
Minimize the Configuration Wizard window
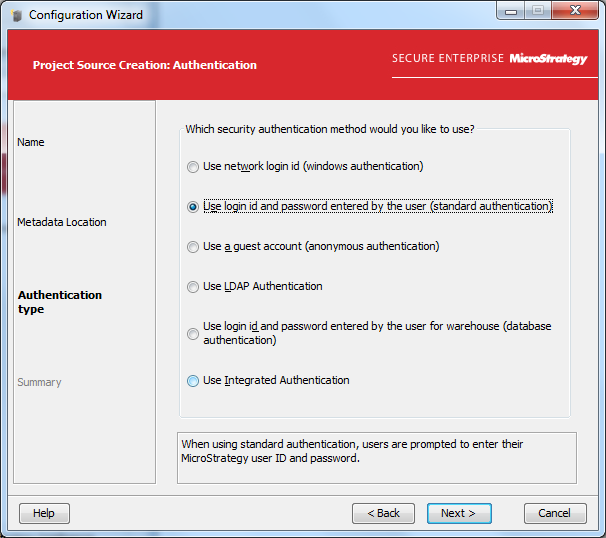pyautogui.click(x=511, y=12)
